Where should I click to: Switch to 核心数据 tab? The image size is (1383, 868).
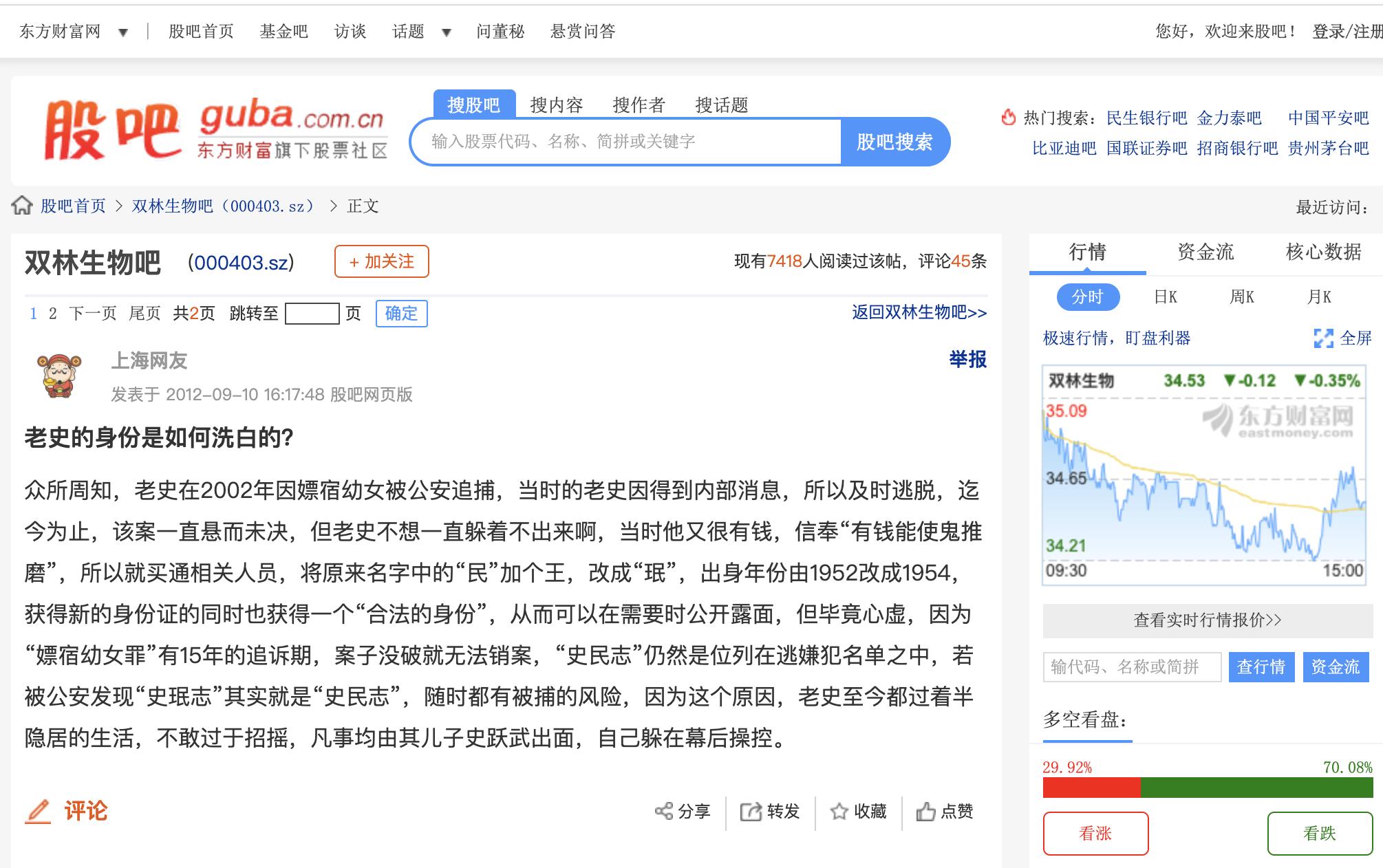pos(1324,252)
